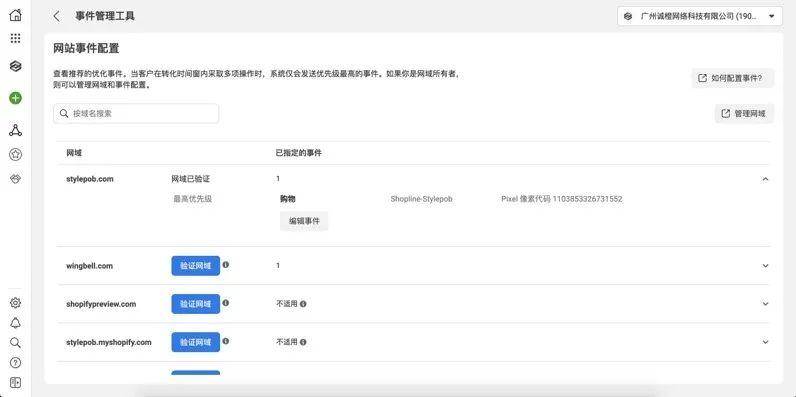Image resolution: width=796 pixels, height=397 pixels.
Task: Click the layered business icon in sidebar
Action: [16, 66]
